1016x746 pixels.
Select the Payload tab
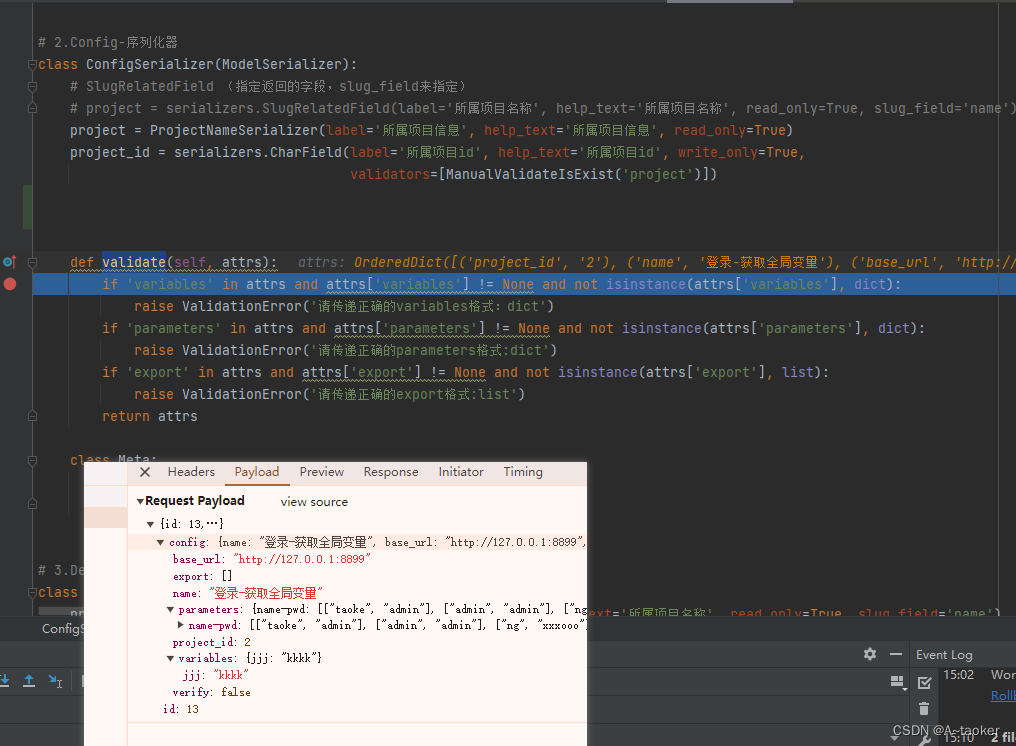257,472
